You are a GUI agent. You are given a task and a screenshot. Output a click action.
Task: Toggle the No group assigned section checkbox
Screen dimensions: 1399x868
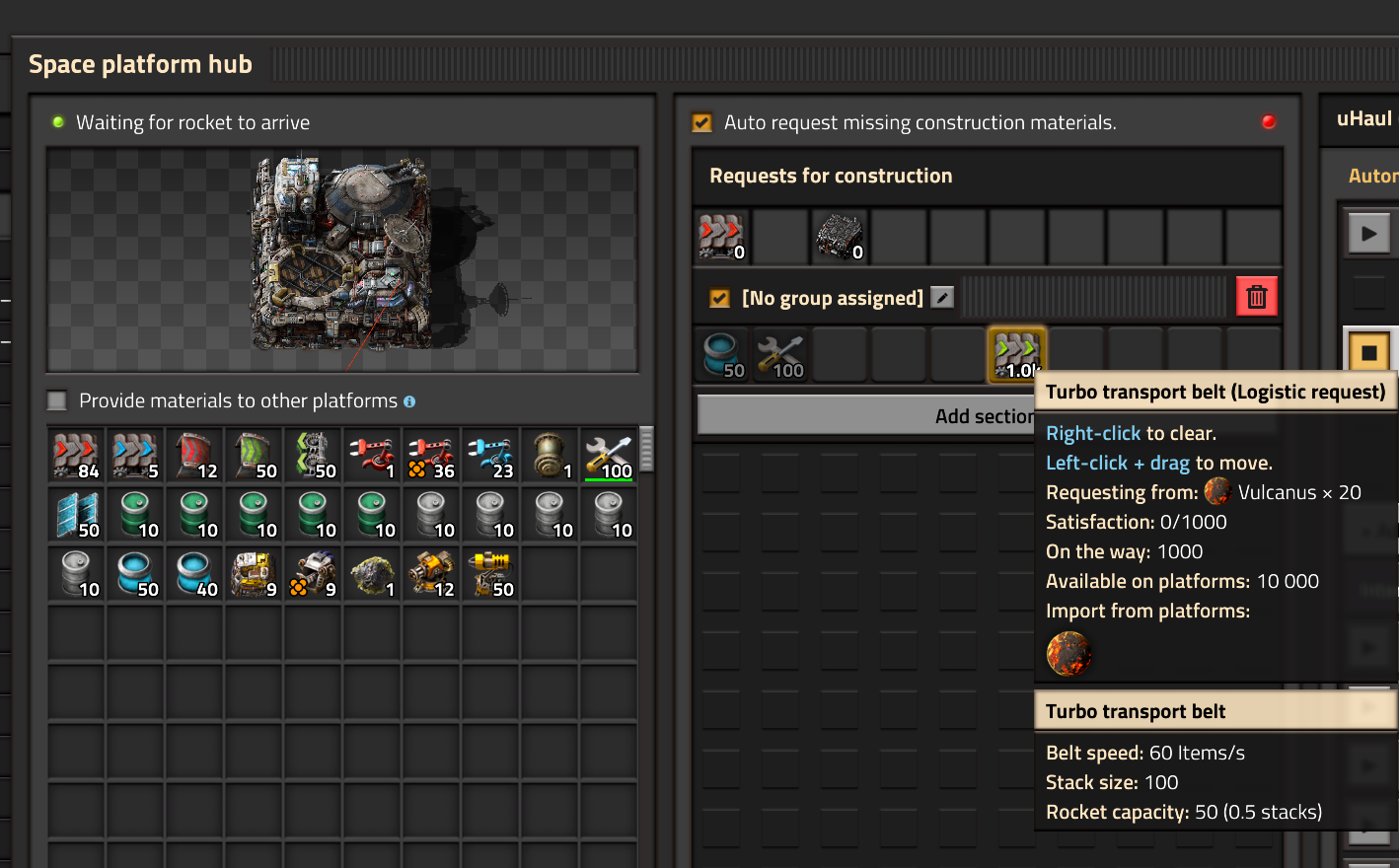pyautogui.click(x=720, y=298)
